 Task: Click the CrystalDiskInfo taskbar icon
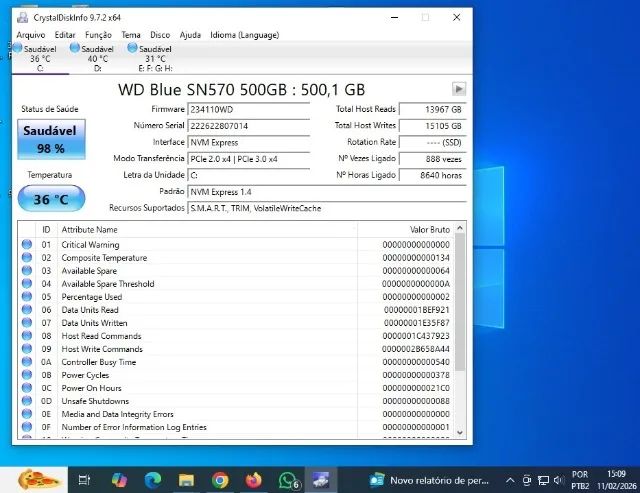(x=321, y=480)
